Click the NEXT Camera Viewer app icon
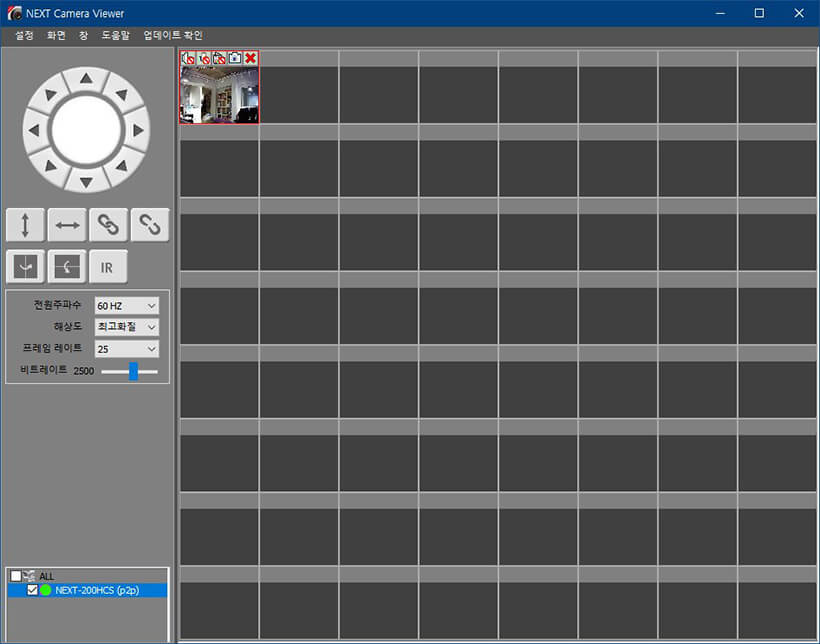The width and height of the screenshot is (820, 644). tap(15, 13)
